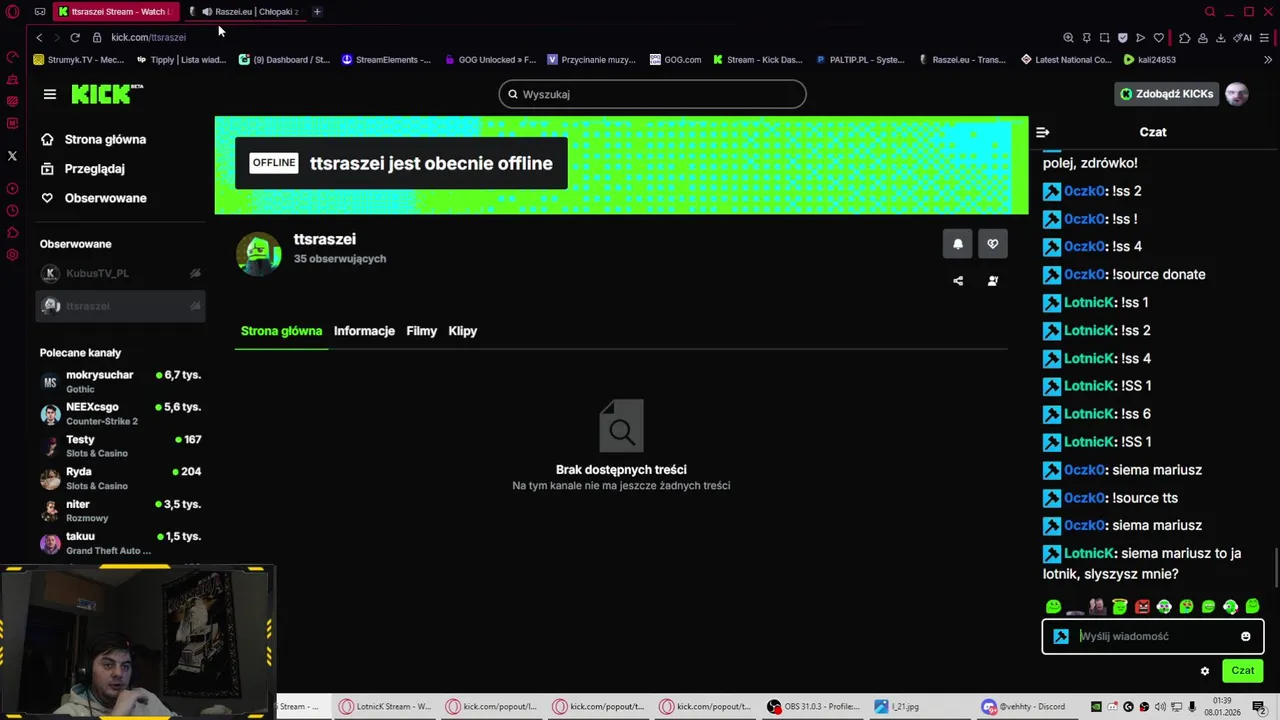The height and width of the screenshot is (720, 1280).
Task: Select KubusTV_PL followed channel
Action: point(120,273)
